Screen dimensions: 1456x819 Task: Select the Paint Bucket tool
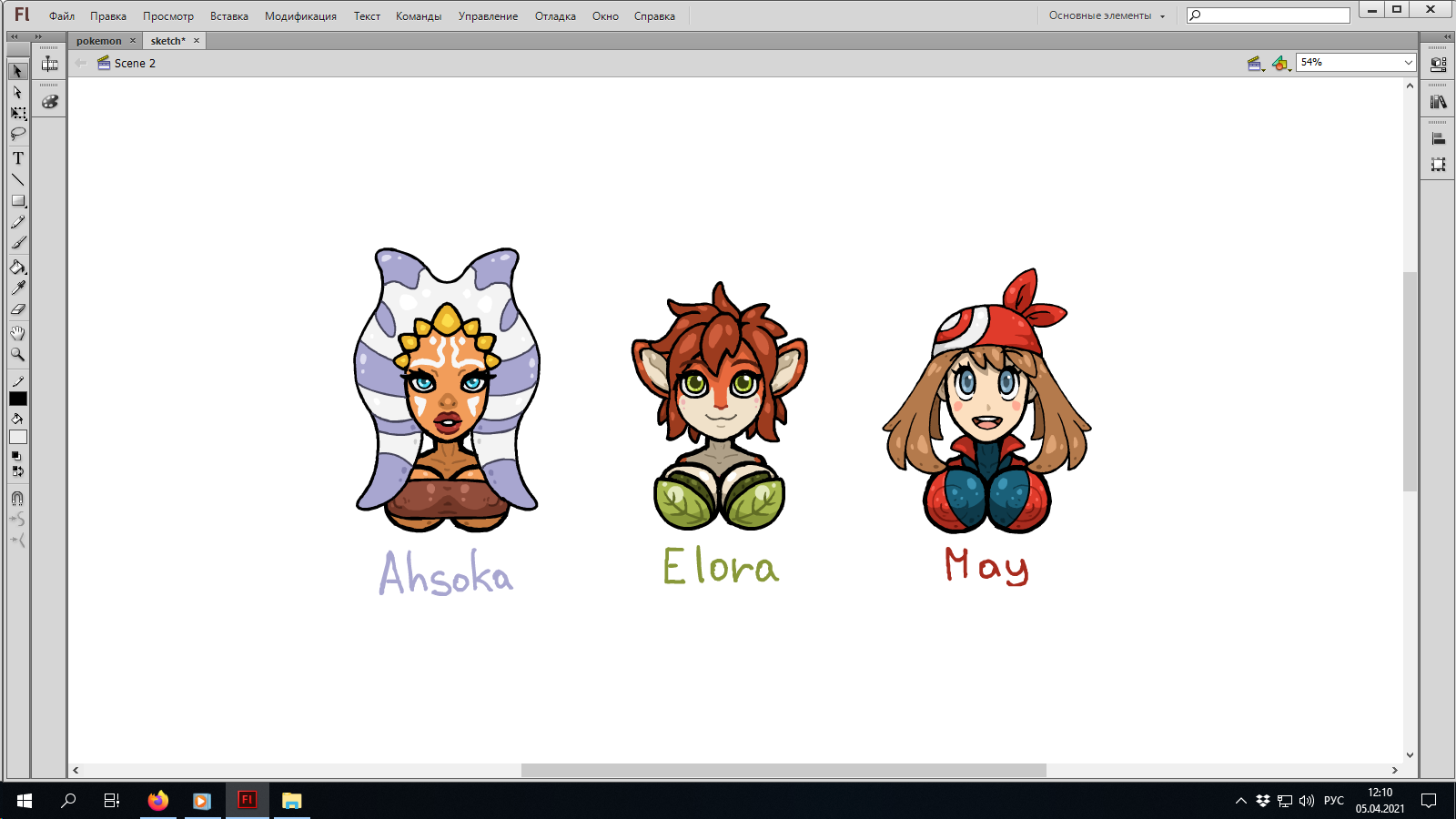(17, 267)
